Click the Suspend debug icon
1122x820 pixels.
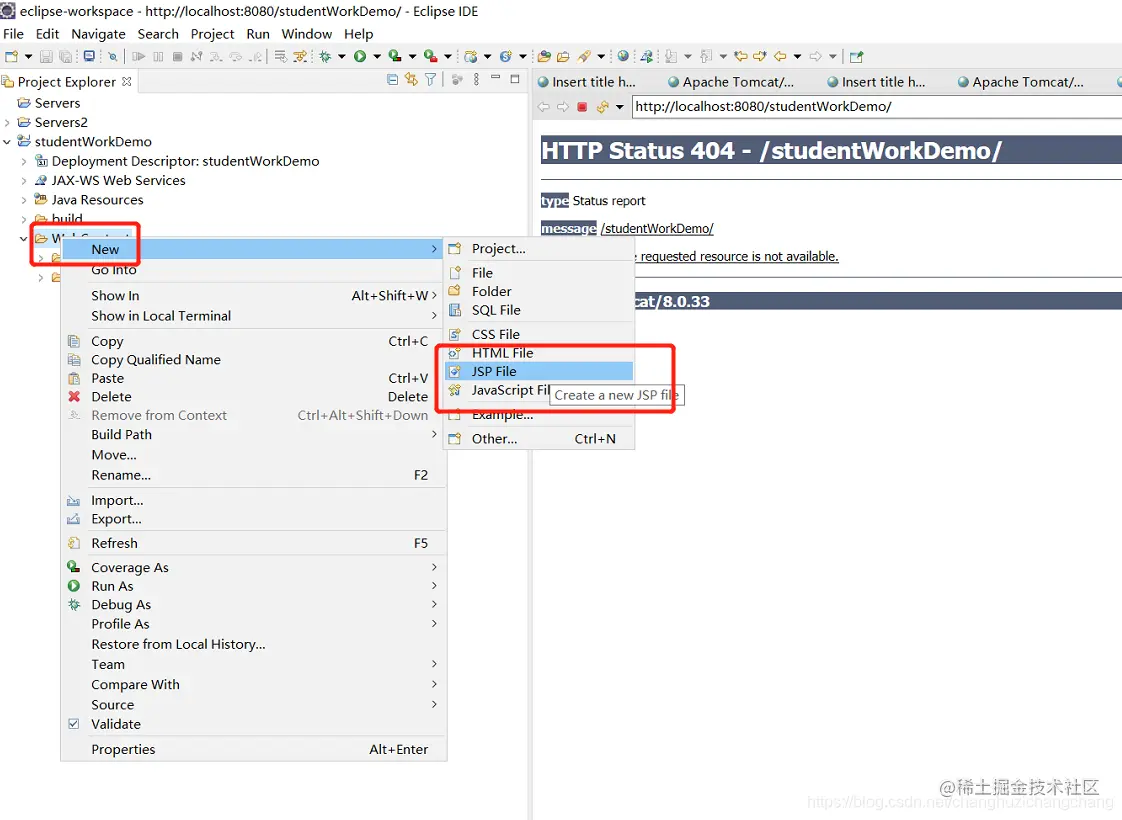[x=158, y=57]
